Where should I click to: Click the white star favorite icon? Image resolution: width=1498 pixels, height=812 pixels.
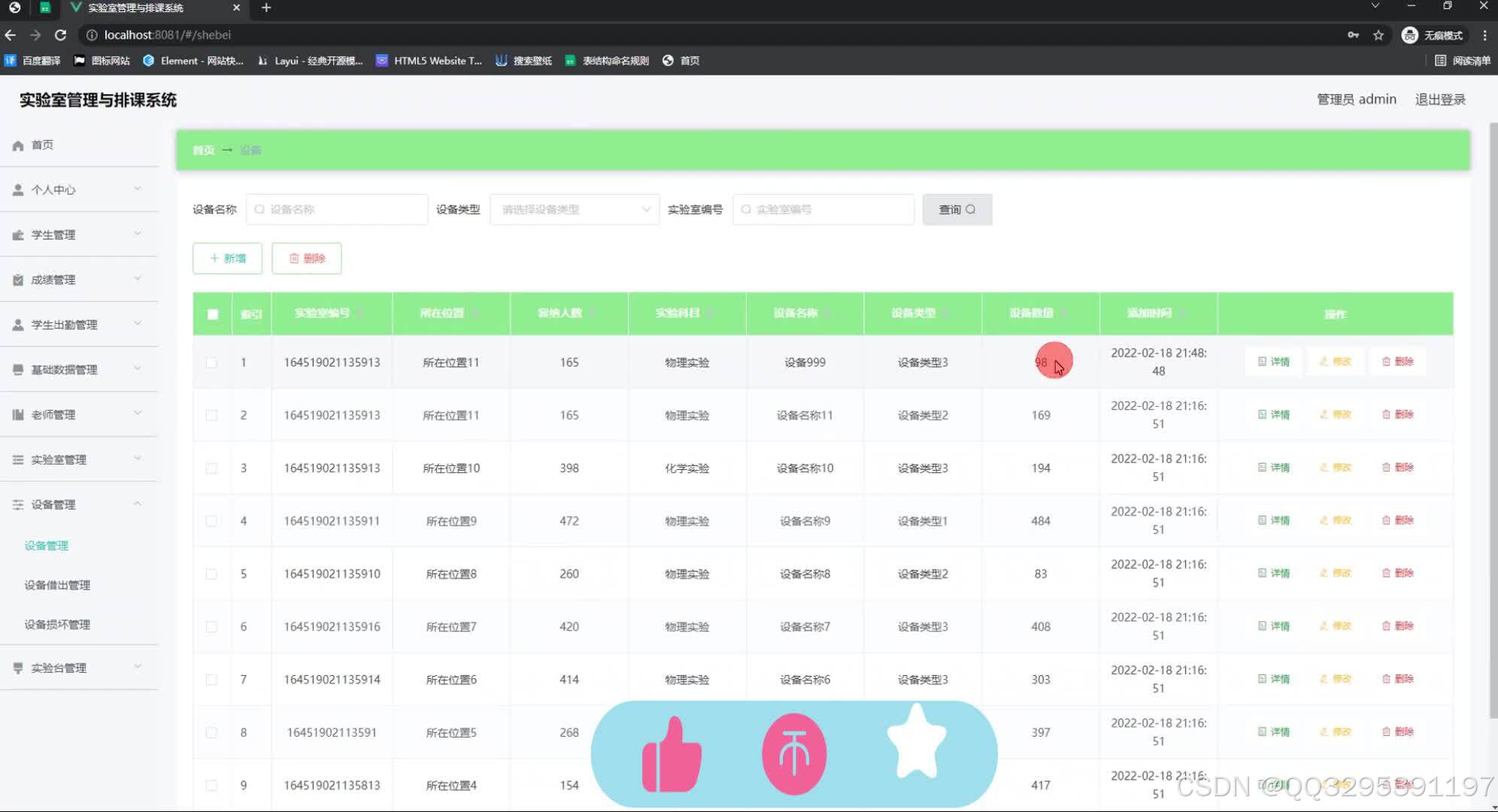917,742
